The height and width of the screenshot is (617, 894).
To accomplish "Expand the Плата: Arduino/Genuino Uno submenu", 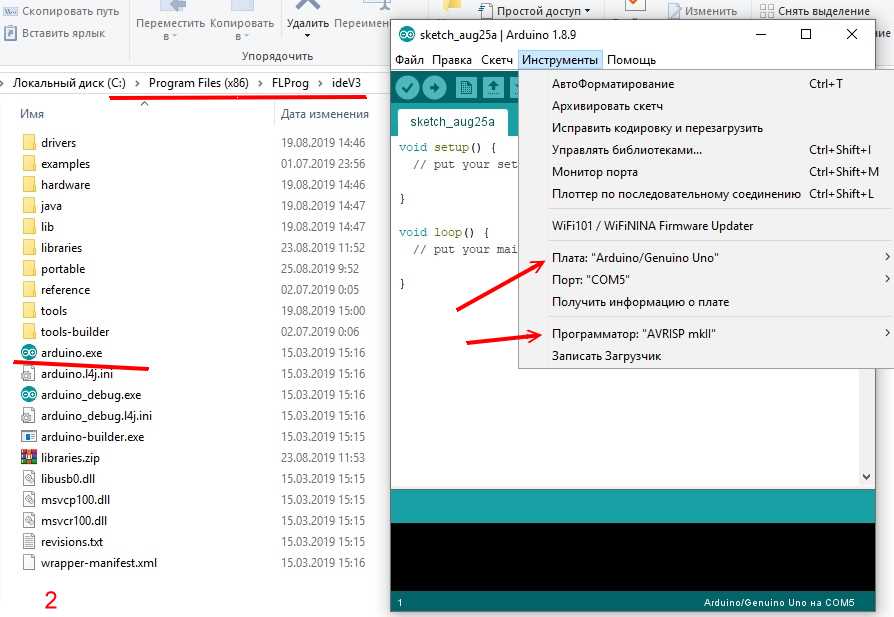I will click(x=707, y=258).
